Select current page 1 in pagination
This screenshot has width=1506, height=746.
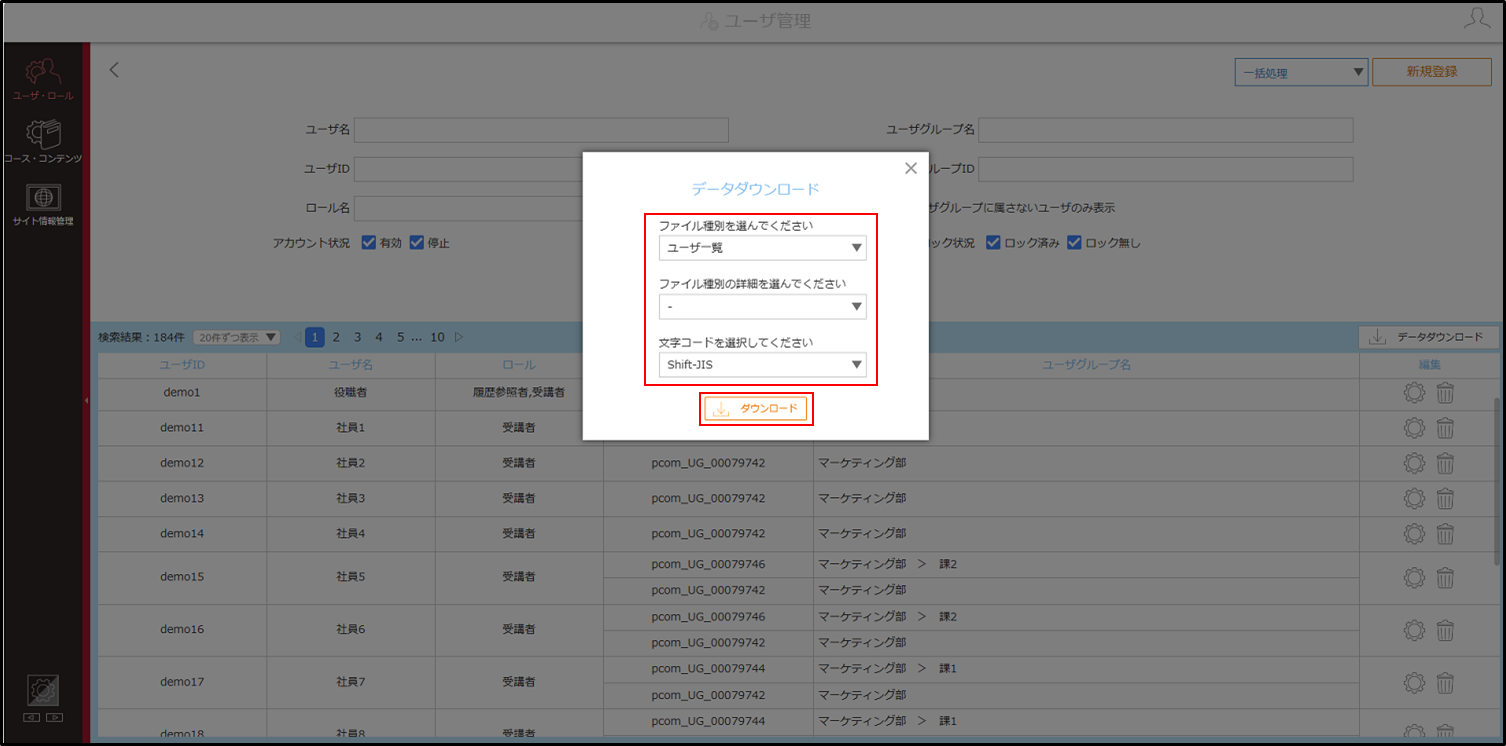pyautogui.click(x=314, y=337)
